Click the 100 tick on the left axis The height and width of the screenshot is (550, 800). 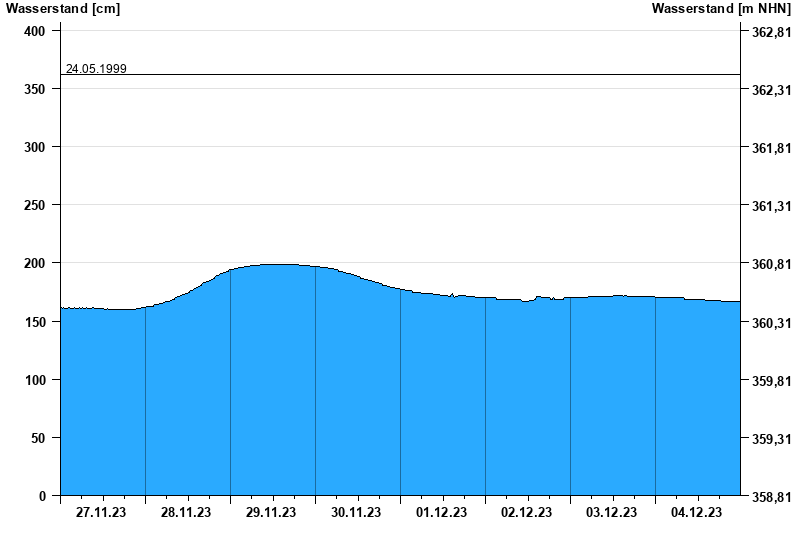tap(35, 380)
